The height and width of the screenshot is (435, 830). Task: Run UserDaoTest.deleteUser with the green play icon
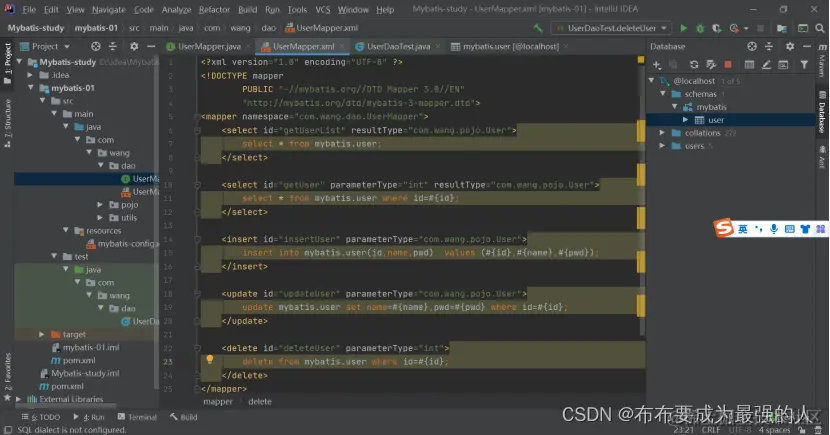pos(683,28)
